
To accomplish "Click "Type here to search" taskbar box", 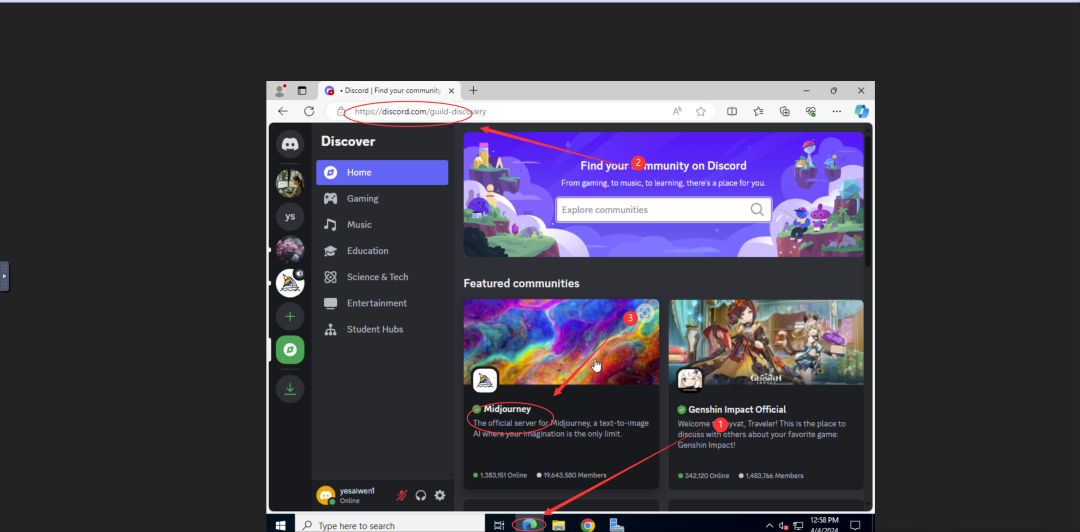I will pos(391,525).
